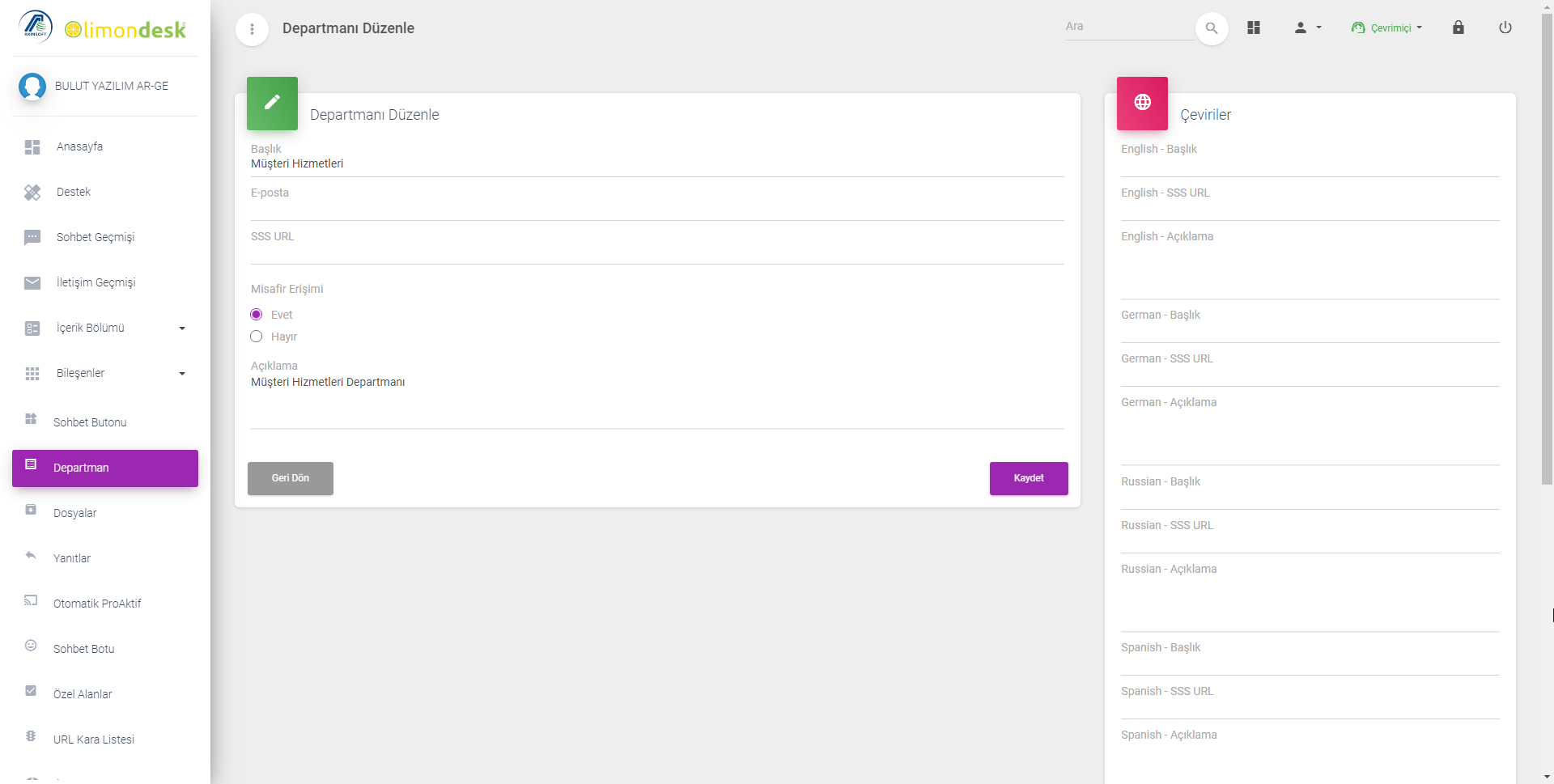The width and height of the screenshot is (1554, 784).
Task: Click the Bileşenler grid icon
Action: click(32, 374)
